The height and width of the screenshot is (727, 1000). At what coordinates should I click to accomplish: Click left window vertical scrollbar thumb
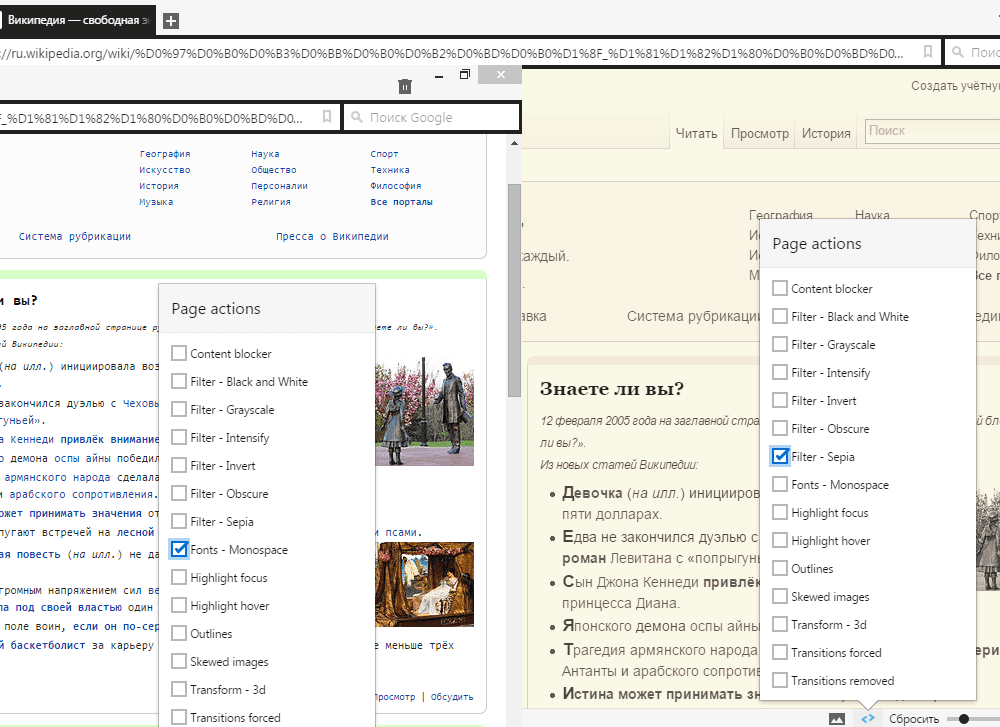(514, 290)
